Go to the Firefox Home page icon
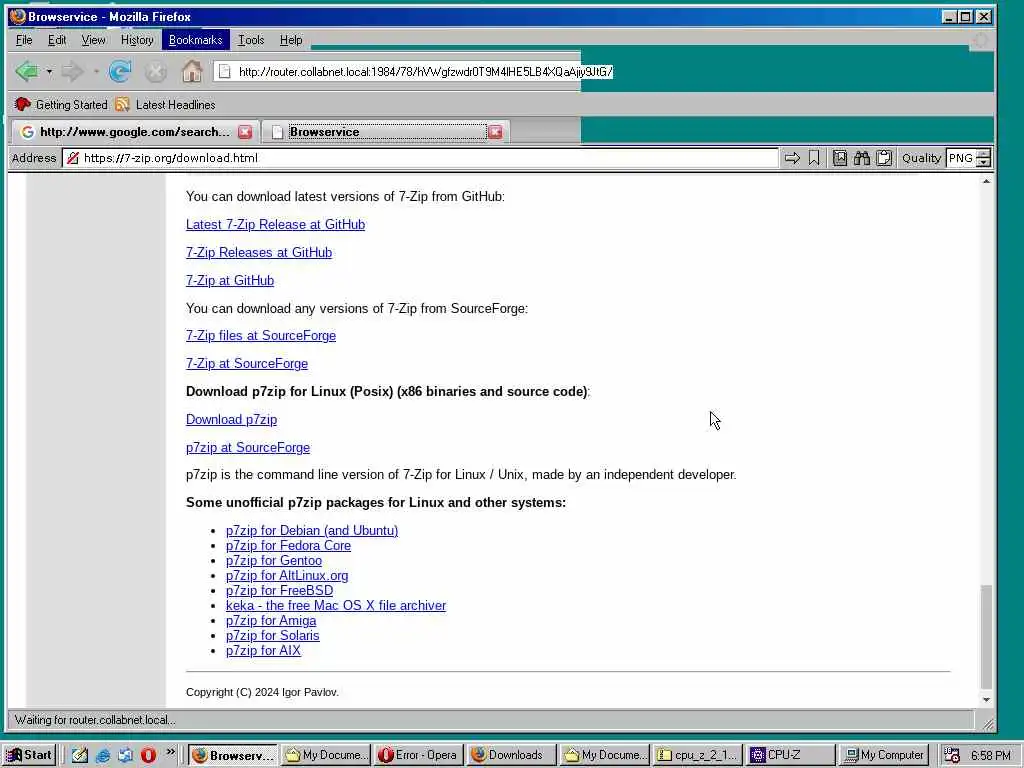 coord(191,71)
